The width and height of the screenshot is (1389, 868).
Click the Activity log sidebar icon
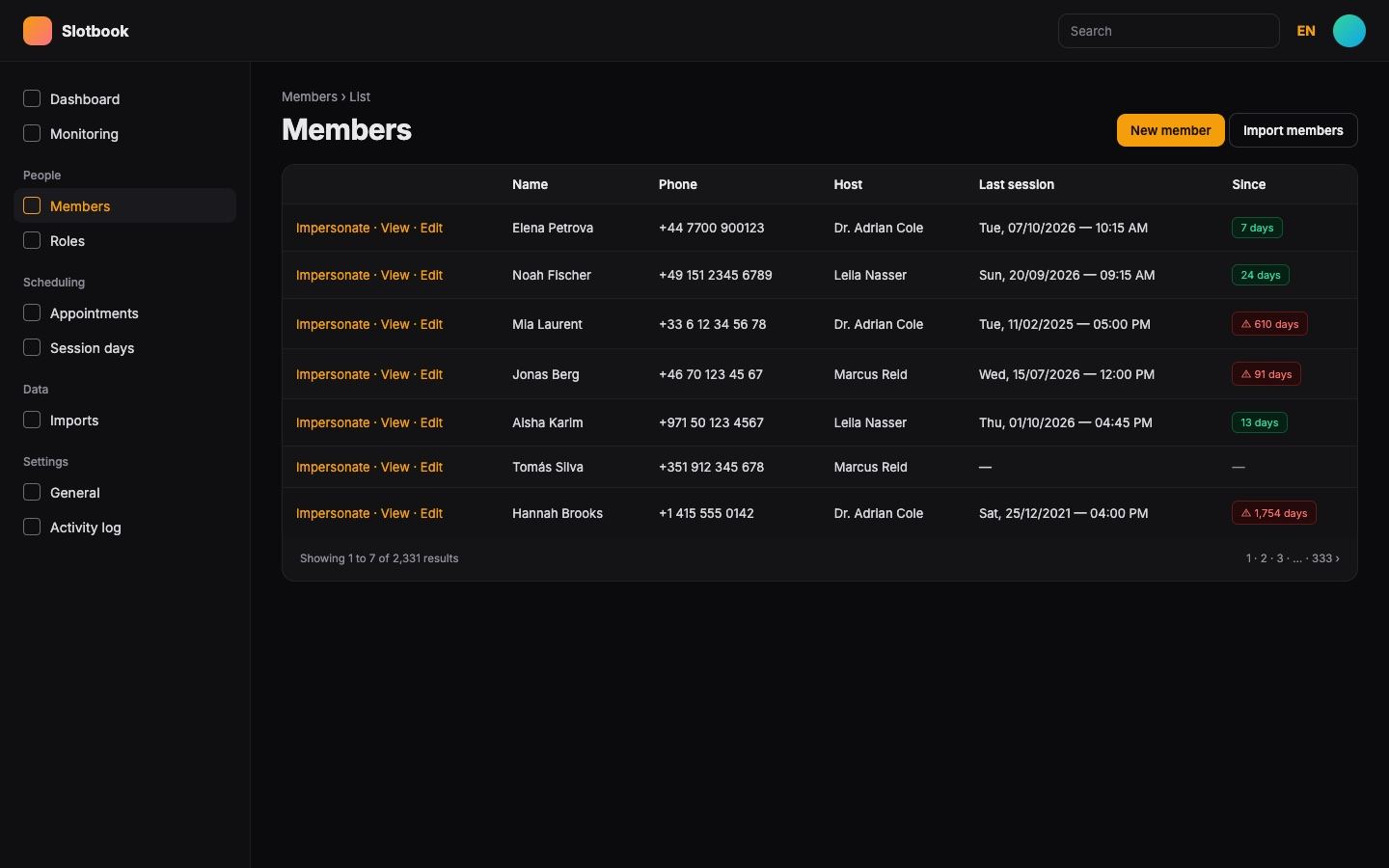pyautogui.click(x=32, y=527)
